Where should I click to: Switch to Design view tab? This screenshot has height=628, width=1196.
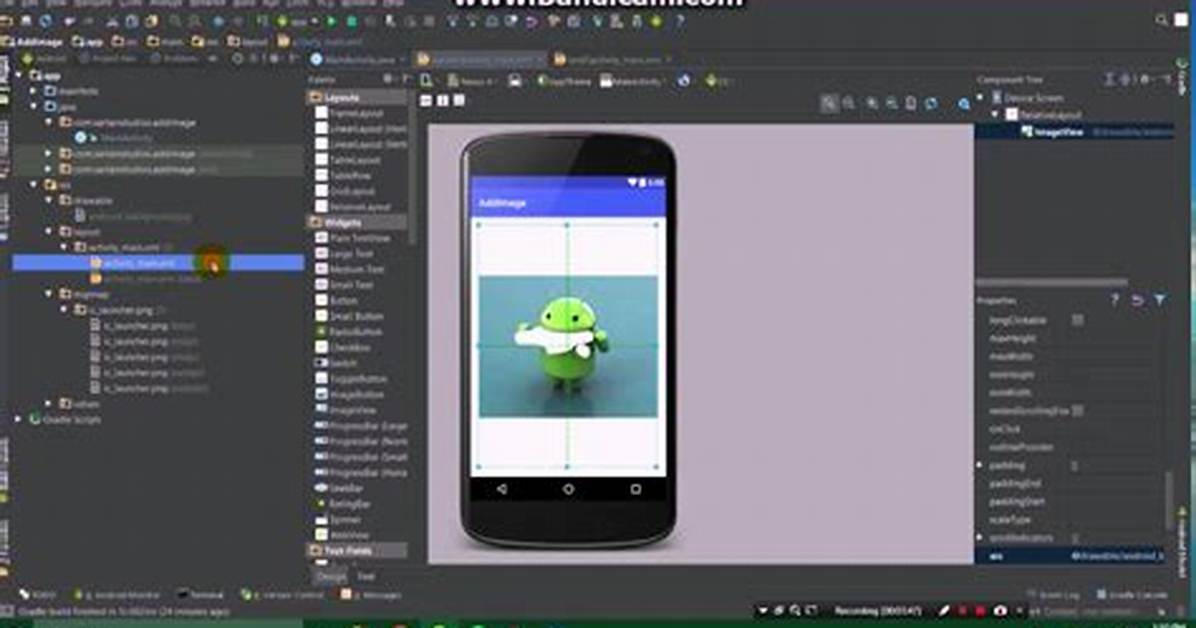click(330, 577)
